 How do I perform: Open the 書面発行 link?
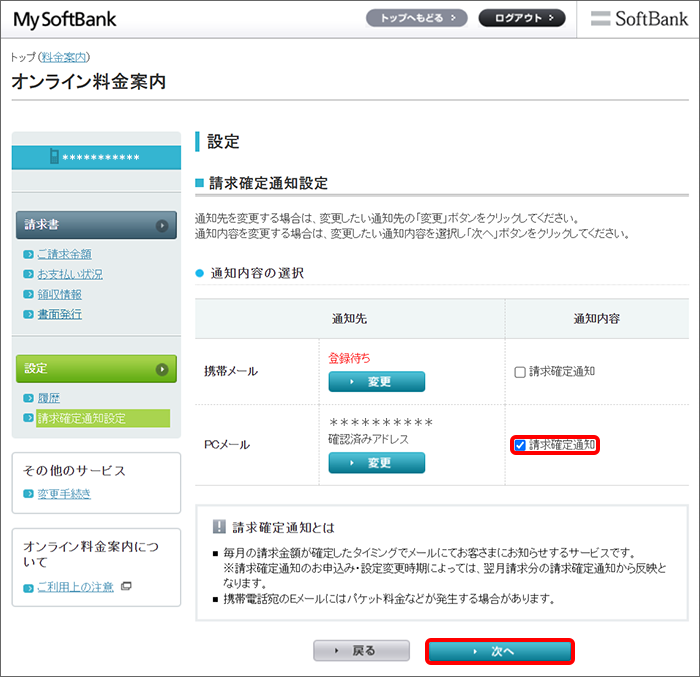(59, 314)
